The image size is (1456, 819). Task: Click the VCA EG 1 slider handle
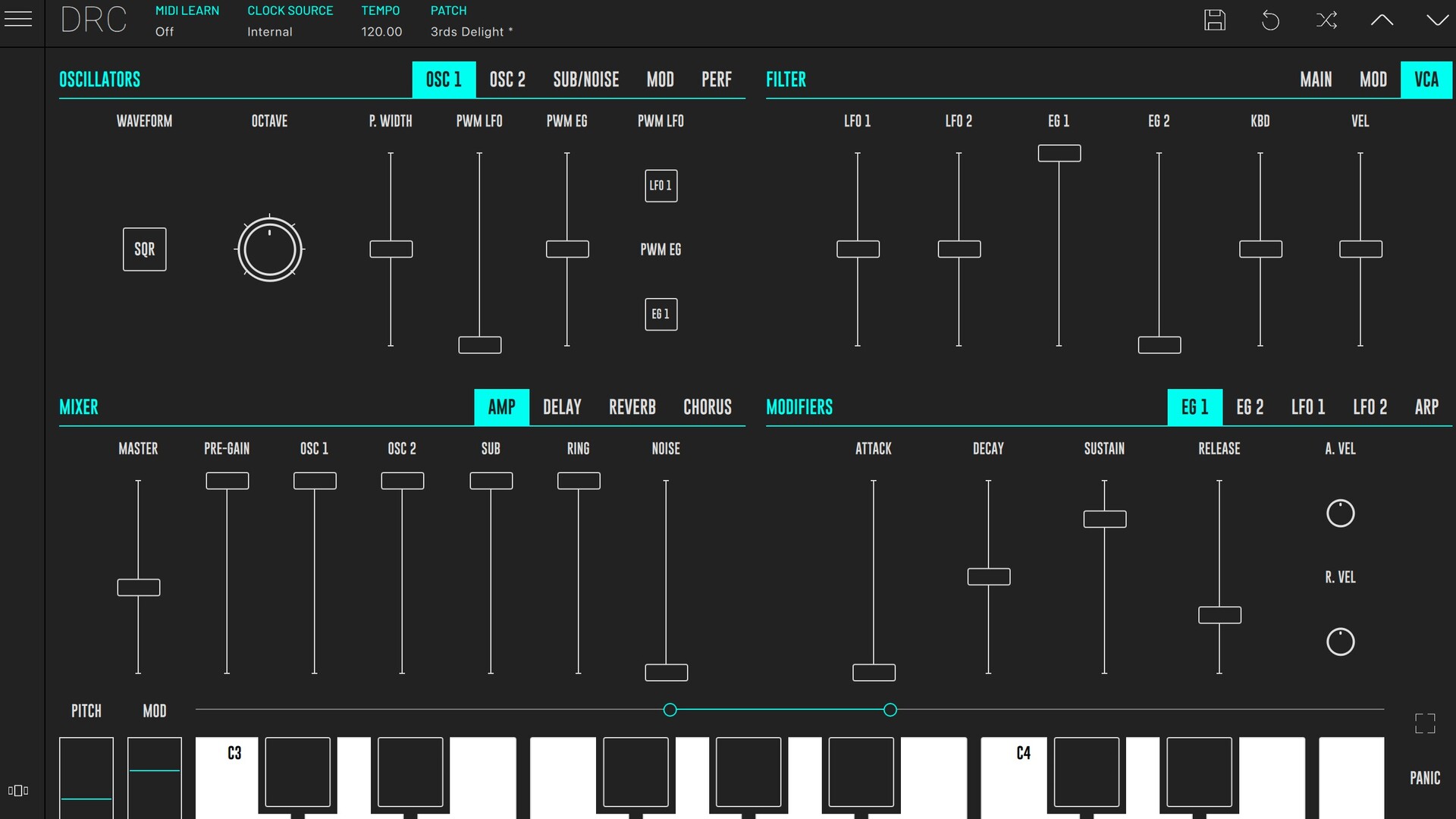coord(1059,153)
